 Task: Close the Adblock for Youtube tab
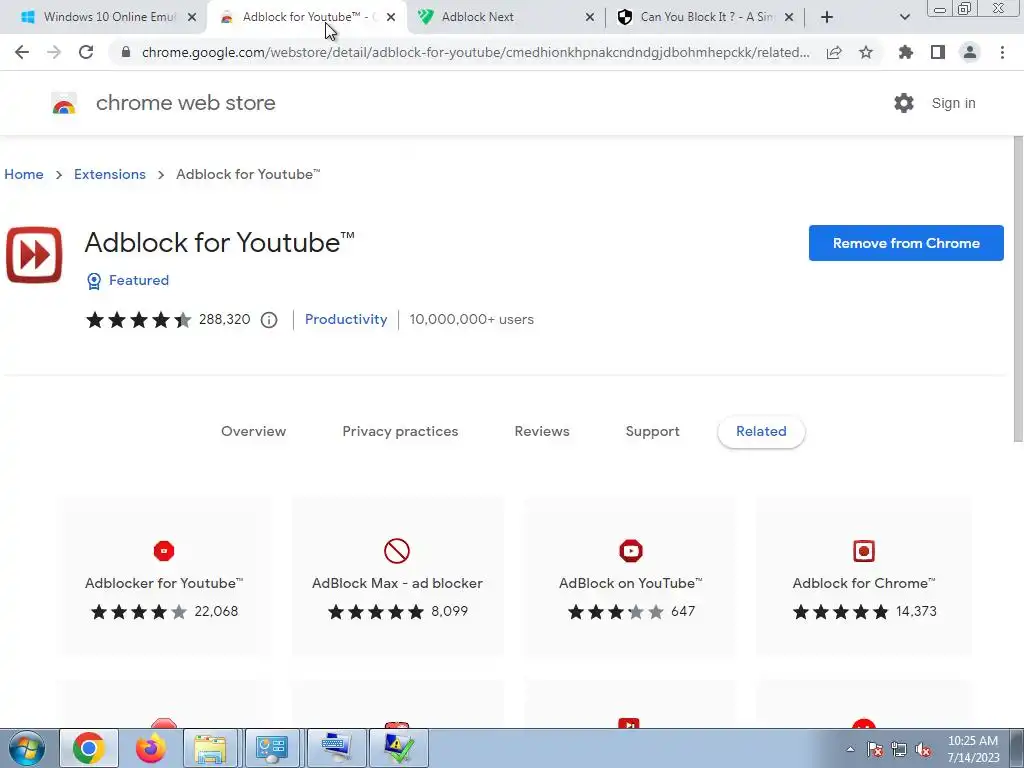click(391, 17)
